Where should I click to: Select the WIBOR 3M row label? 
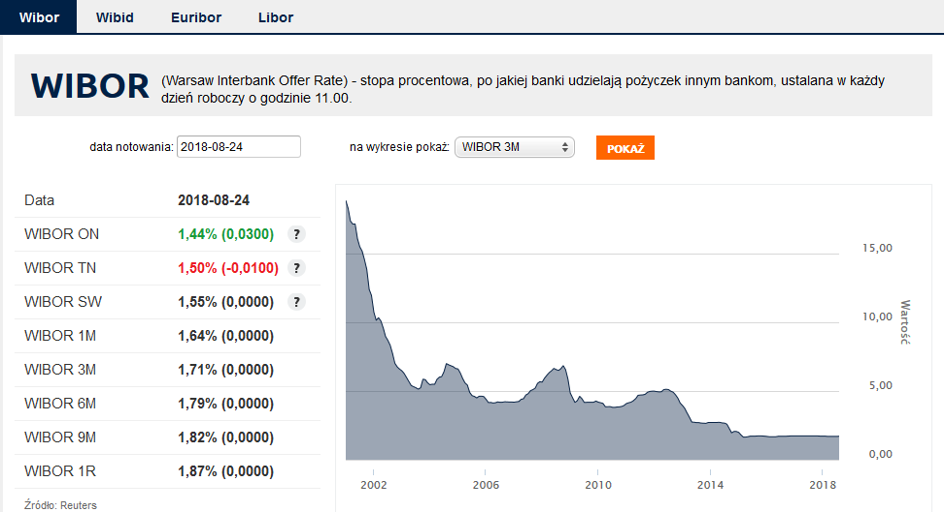60,370
